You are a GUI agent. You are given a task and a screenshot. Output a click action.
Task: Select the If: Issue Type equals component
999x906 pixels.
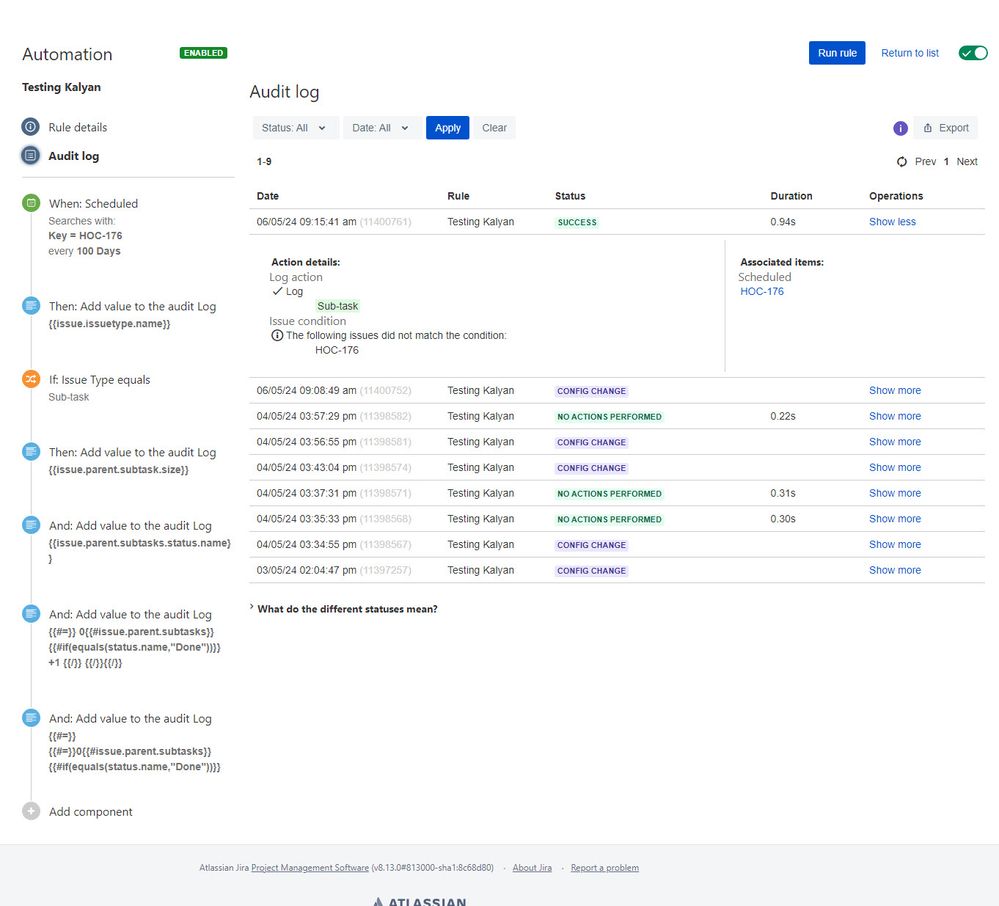click(99, 380)
